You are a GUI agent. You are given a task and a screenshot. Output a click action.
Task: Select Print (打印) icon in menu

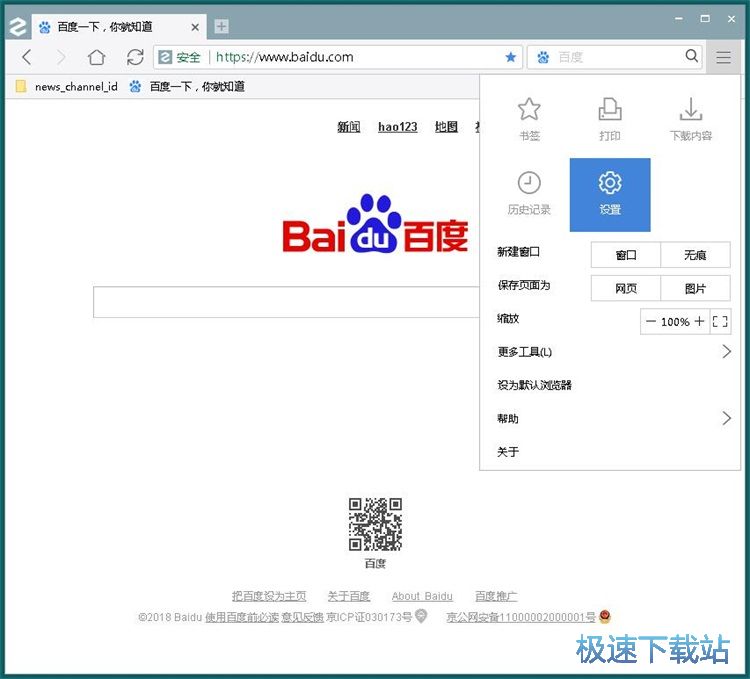pyautogui.click(x=610, y=120)
